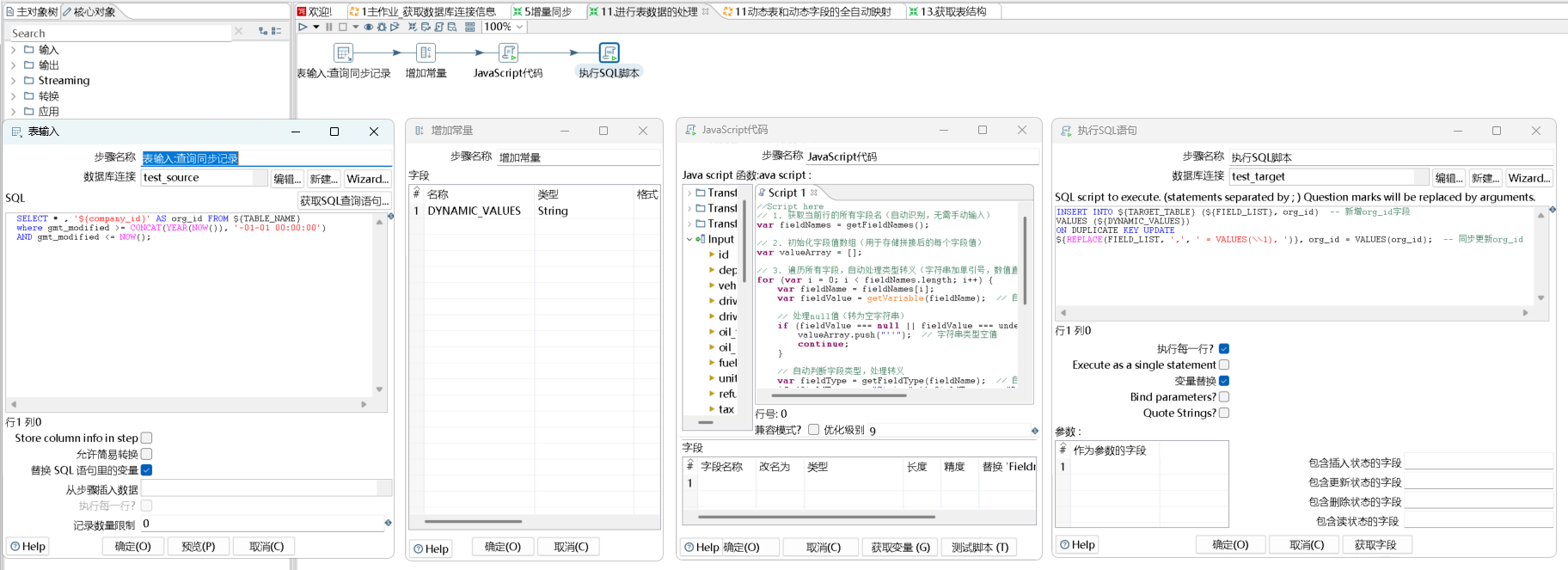This screenshot has height=570, width=1568.
Task: Click the collapse tree list icon beside search
Action: point(277,31)
